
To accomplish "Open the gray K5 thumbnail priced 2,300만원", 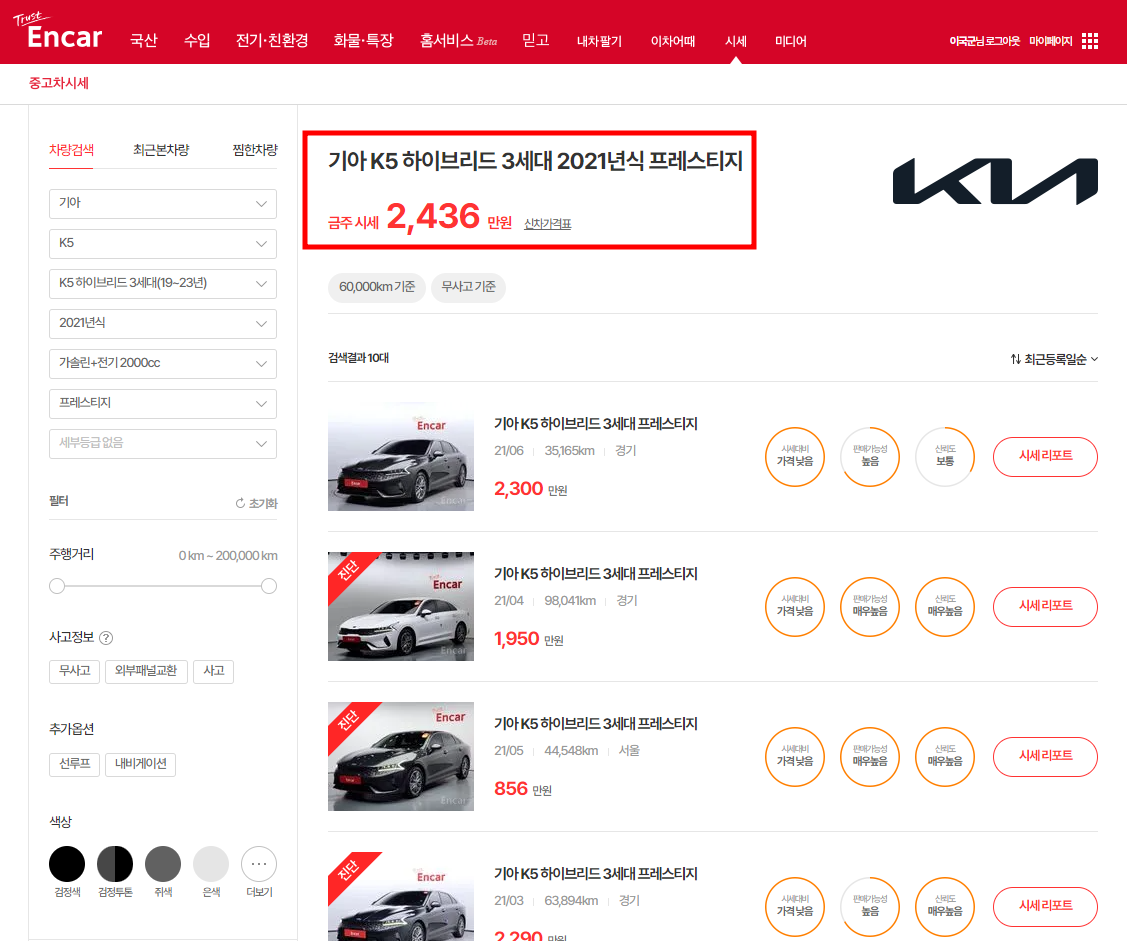I will pos(401,457).
